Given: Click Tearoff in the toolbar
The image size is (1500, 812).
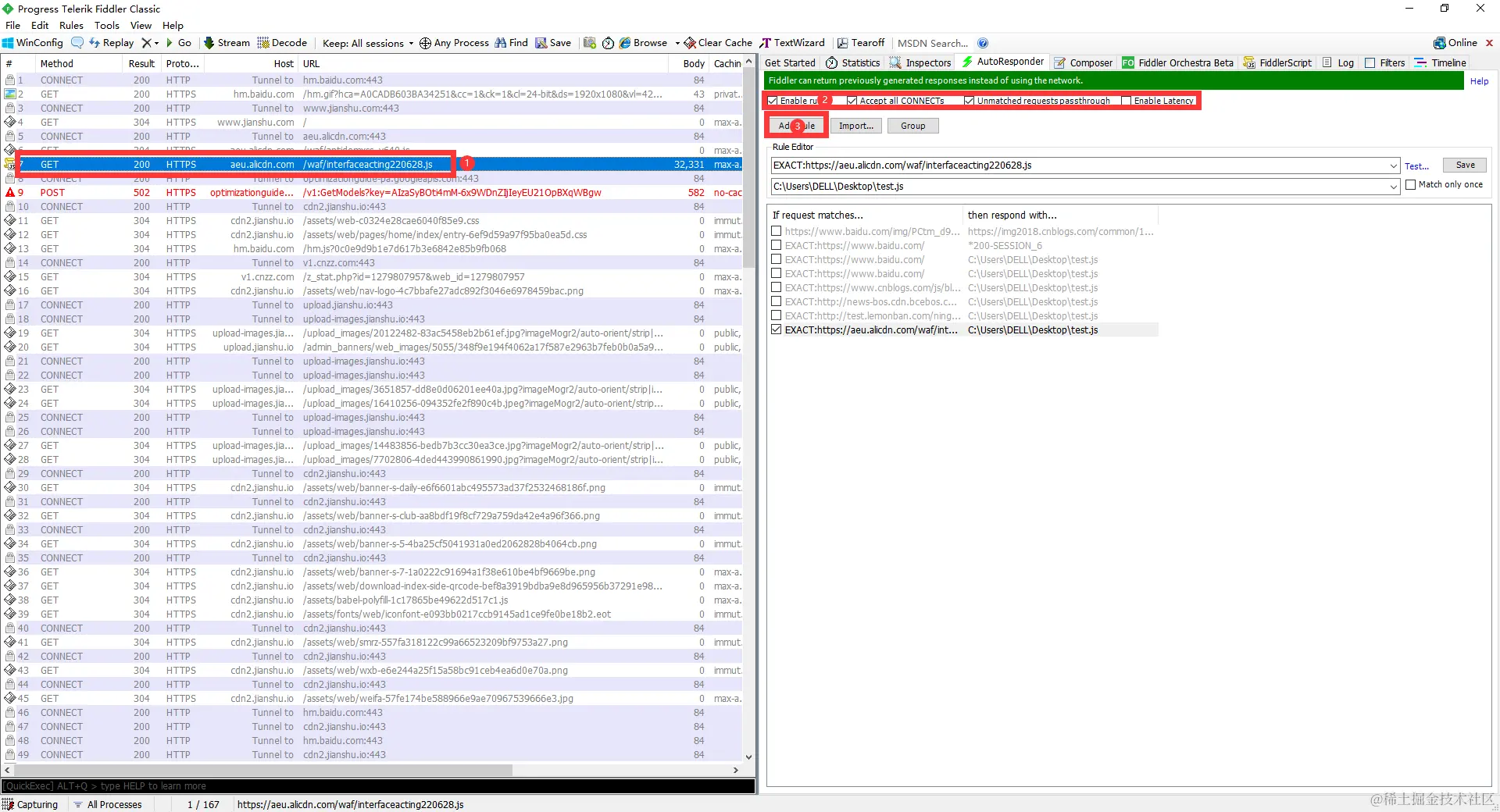Looking at the screenshot, I should point(861,43).
